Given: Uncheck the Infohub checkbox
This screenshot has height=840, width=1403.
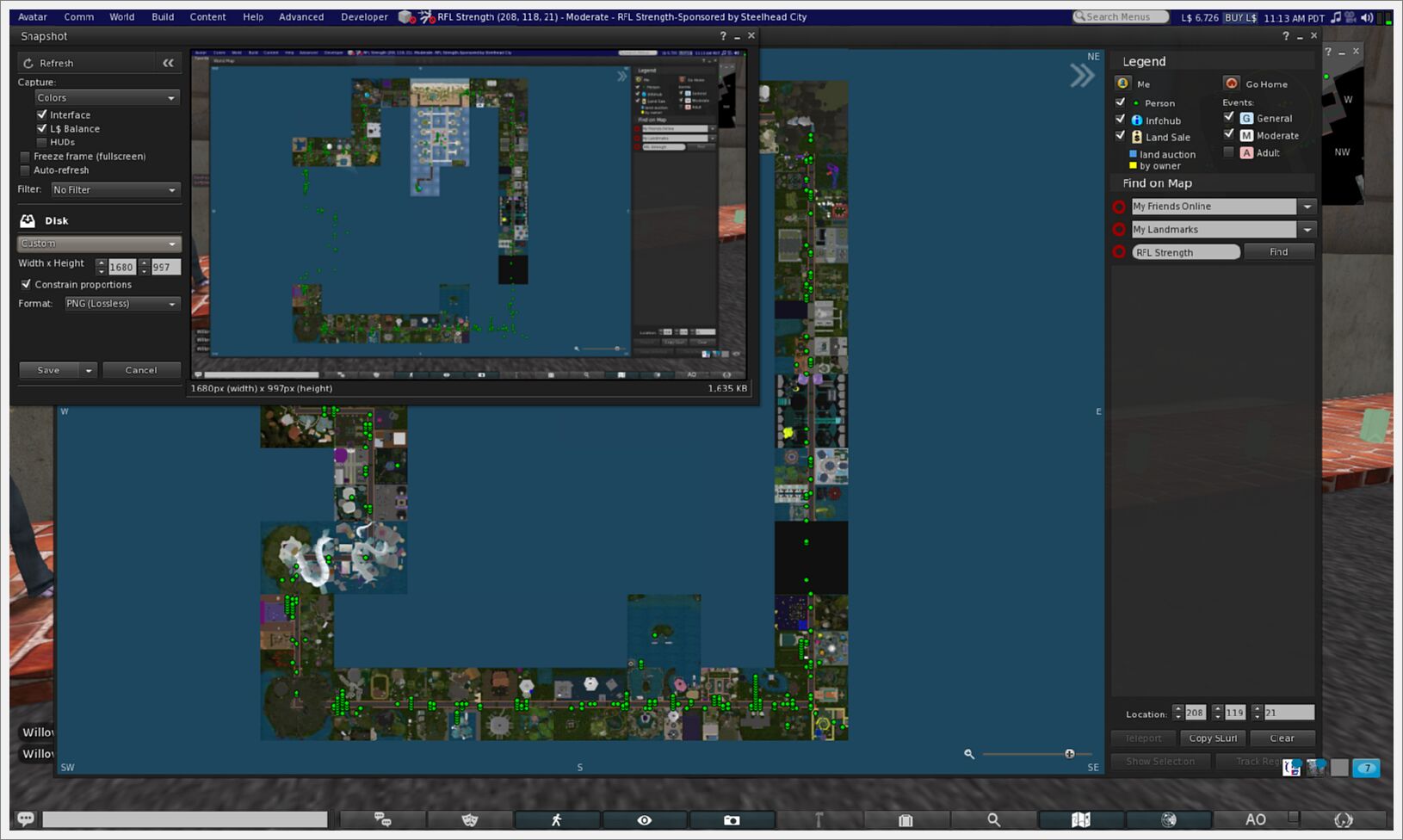Looking at the screenshot, I should [1121, 120].
